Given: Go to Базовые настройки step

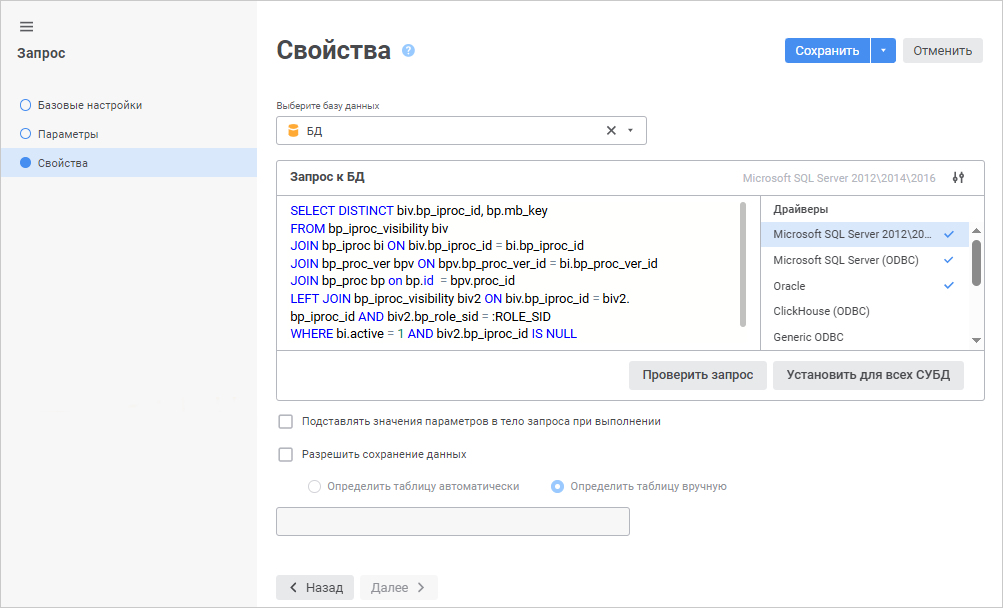Looking at the screenshot, I should (x=89, y=105).
